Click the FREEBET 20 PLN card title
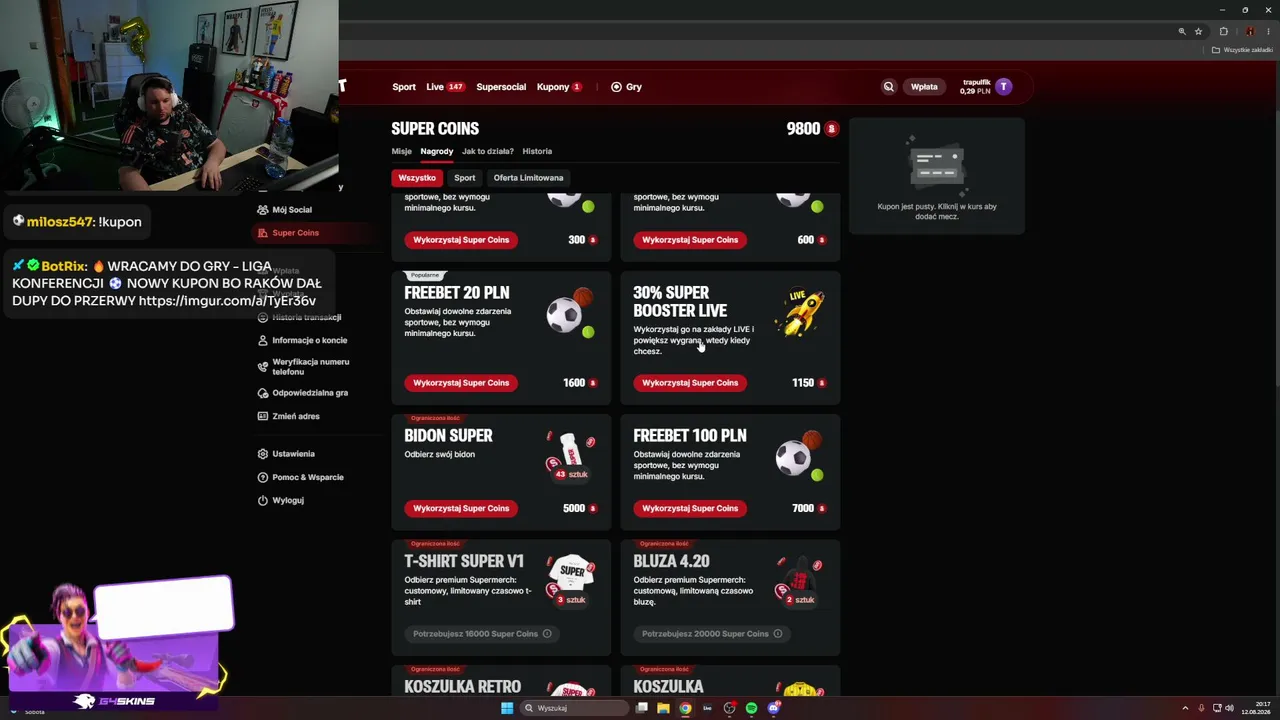This screenshot has height=720, width=1280. point(457,293)
